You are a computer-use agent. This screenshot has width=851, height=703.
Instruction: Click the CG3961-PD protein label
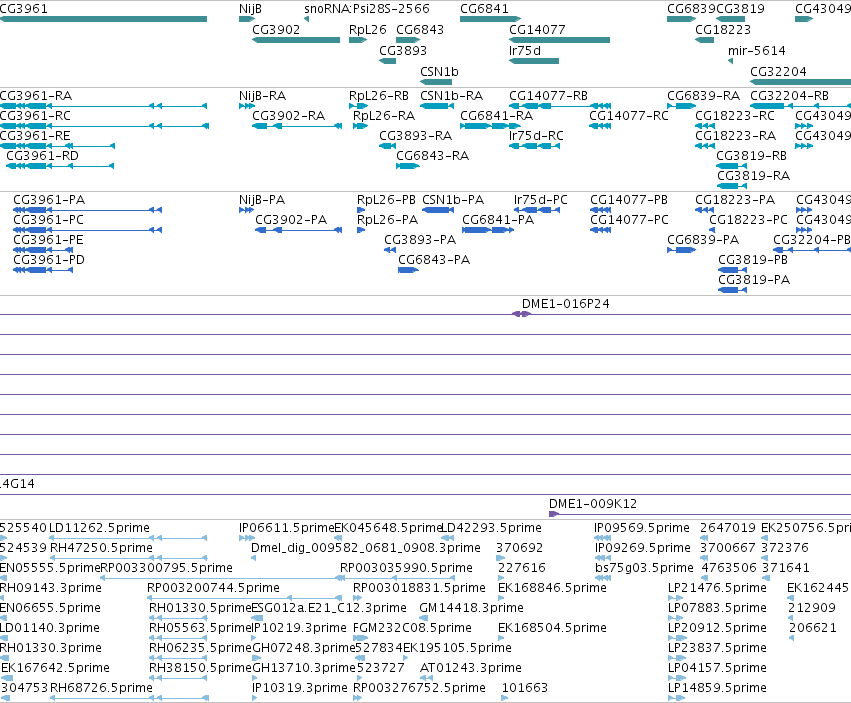[49, 260]
